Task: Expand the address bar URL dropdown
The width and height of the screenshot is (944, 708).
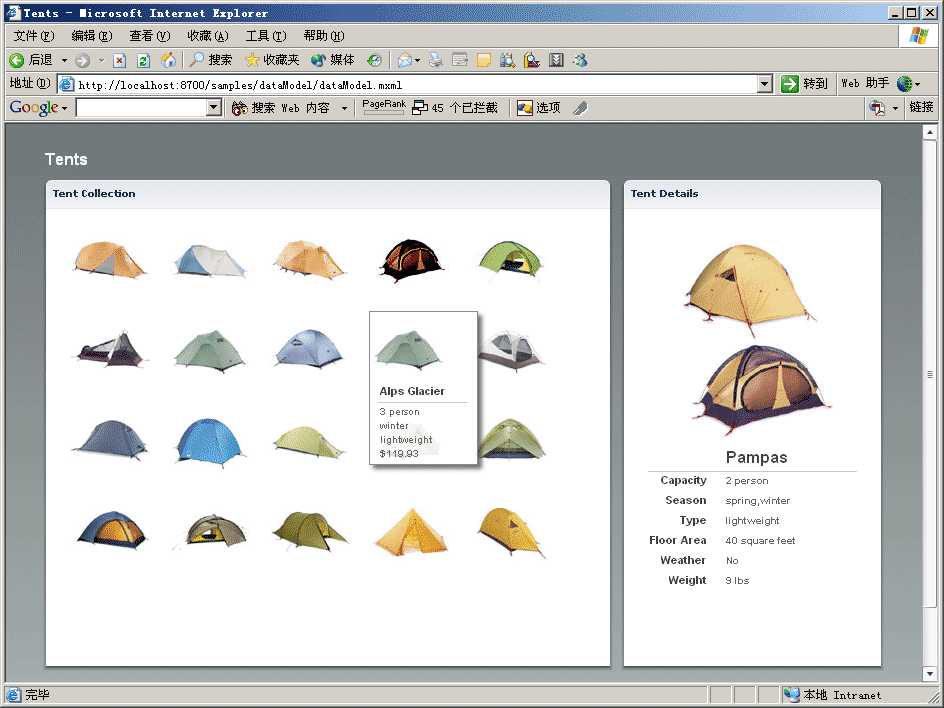Action: click(765, 84)
